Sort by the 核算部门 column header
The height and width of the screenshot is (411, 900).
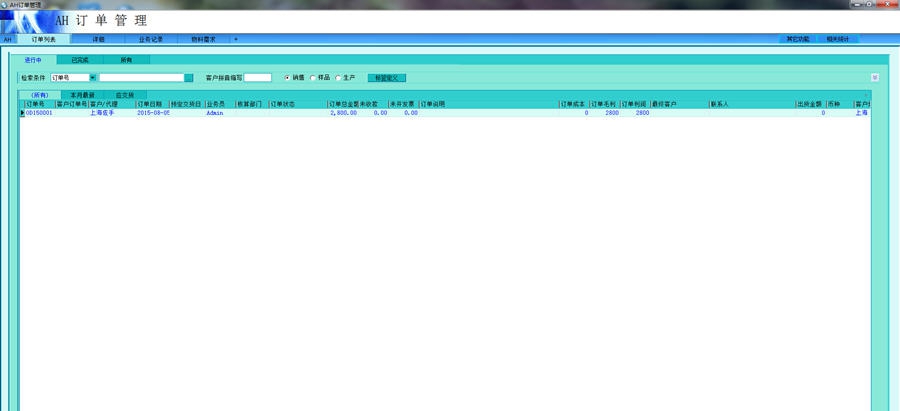point(252,104)
